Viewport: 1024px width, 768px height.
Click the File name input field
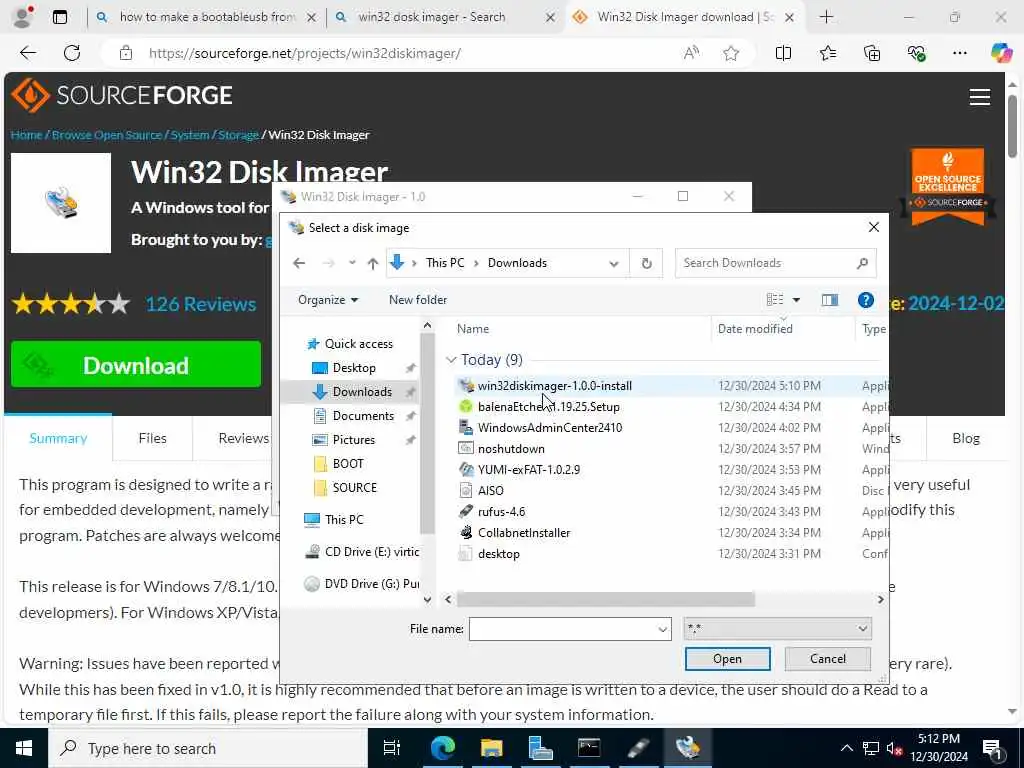click(x=562, y=630)
